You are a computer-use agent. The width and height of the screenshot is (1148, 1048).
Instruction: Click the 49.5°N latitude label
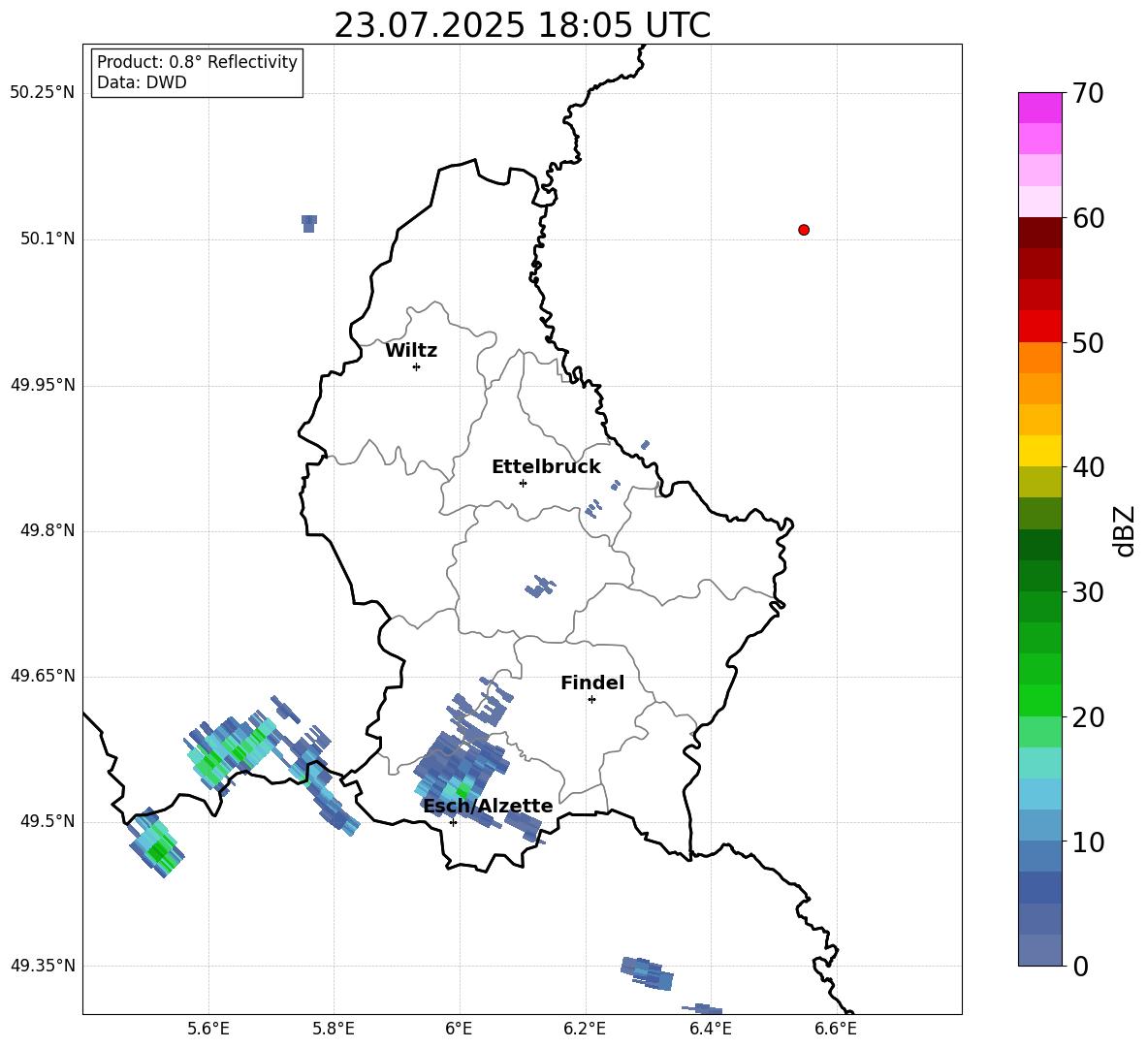click(x=48, y=821)
